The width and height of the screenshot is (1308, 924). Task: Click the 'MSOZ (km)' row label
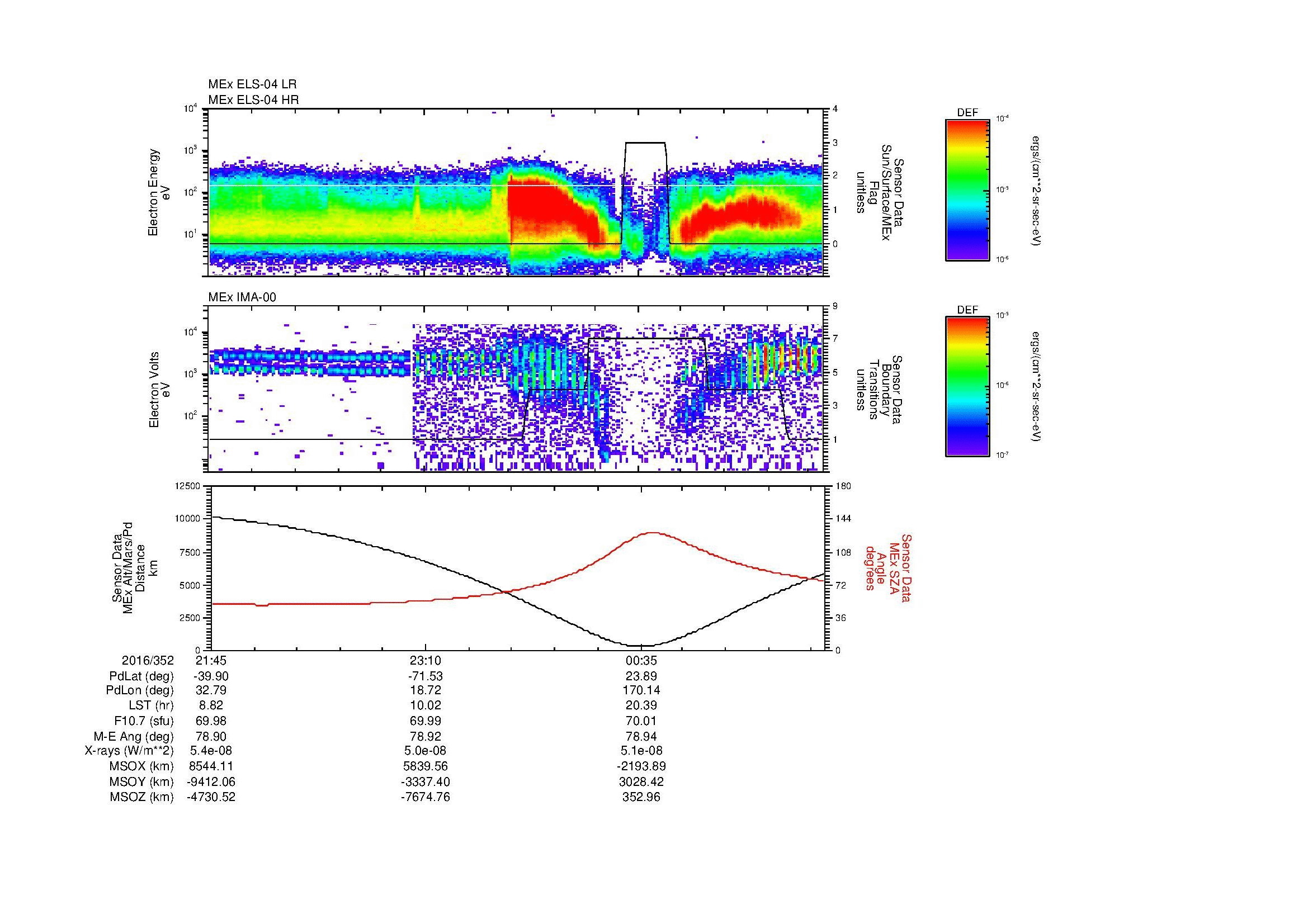click(141, 797)
